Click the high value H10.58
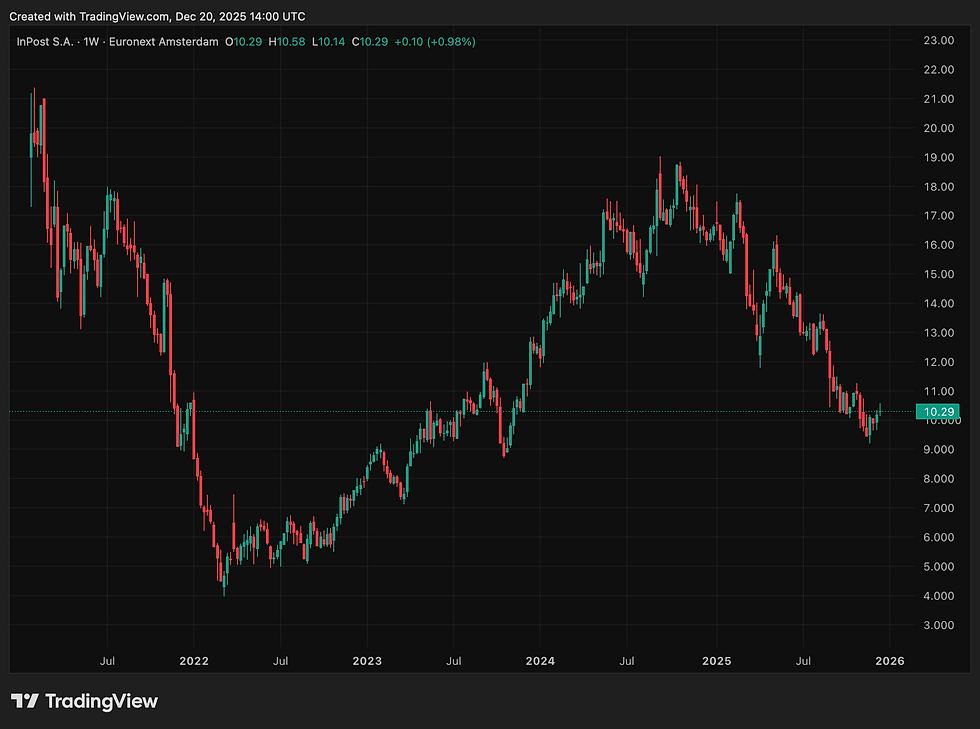The height and width of the screenshot is (729, 980). (287, 42)
